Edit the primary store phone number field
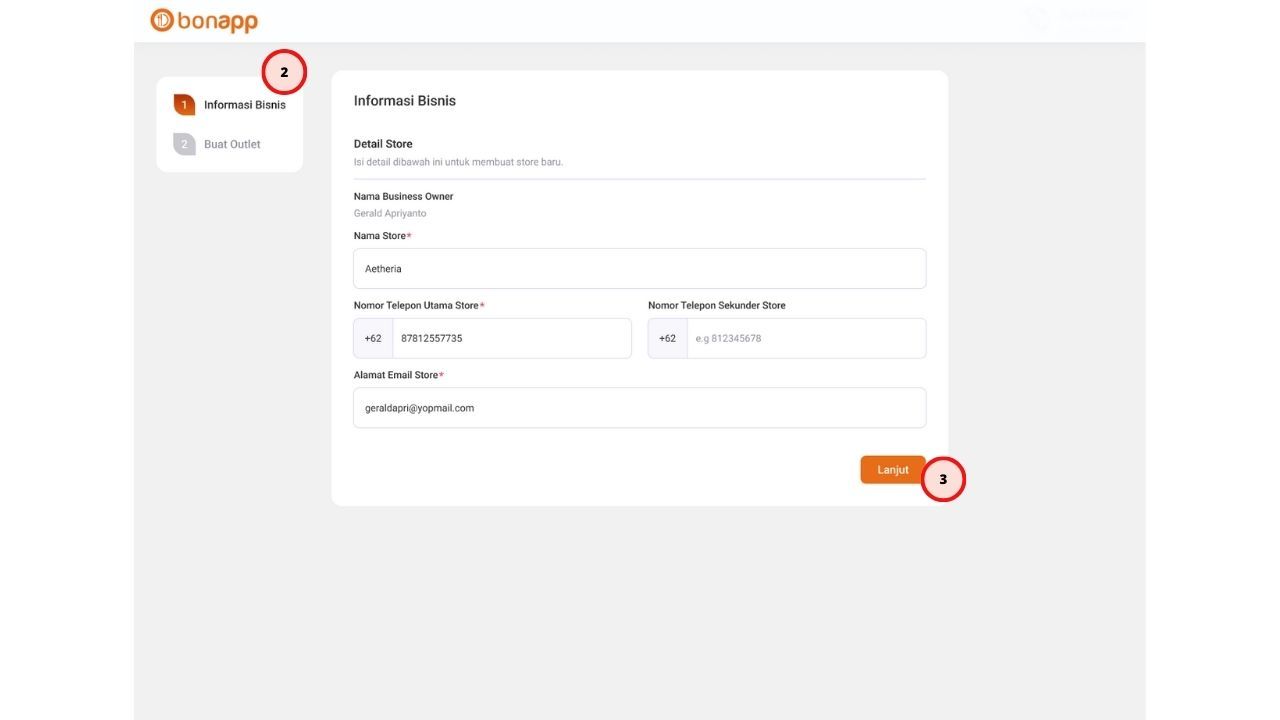Screen dimensions: 1280x720 click(x=511, y=338)
